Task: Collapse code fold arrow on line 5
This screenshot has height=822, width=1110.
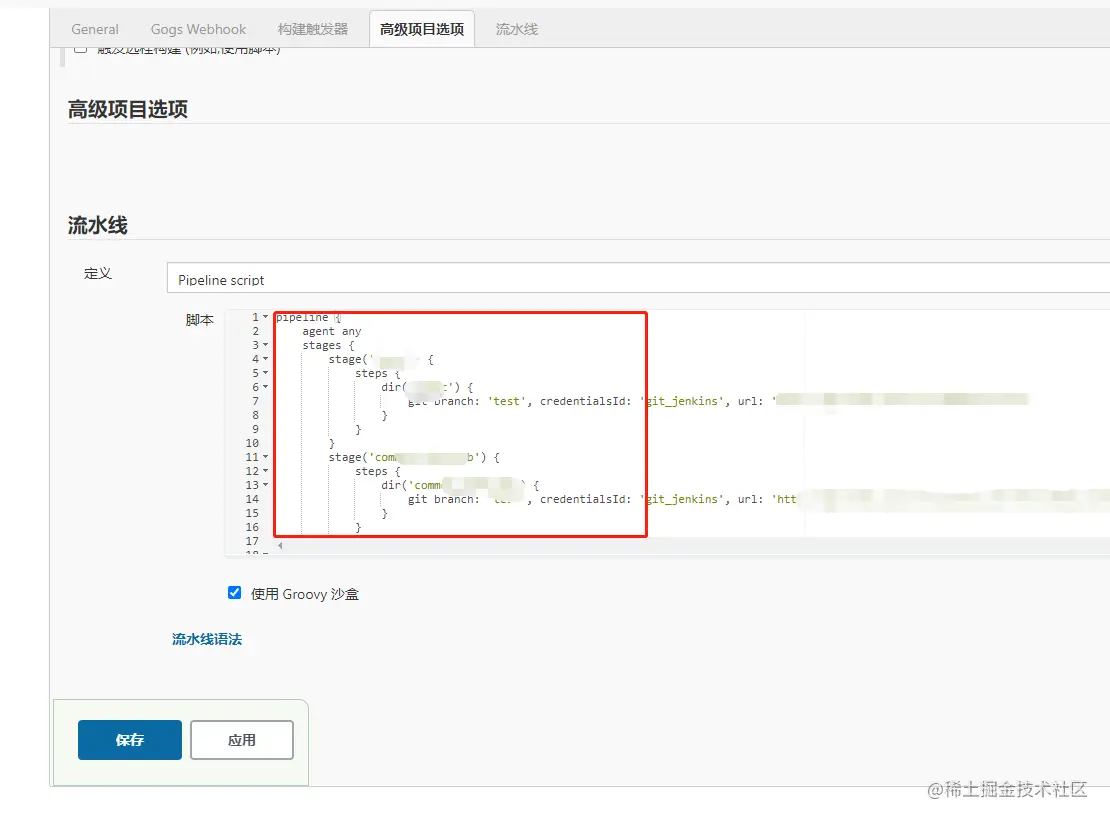Action: tap(265, 373)
